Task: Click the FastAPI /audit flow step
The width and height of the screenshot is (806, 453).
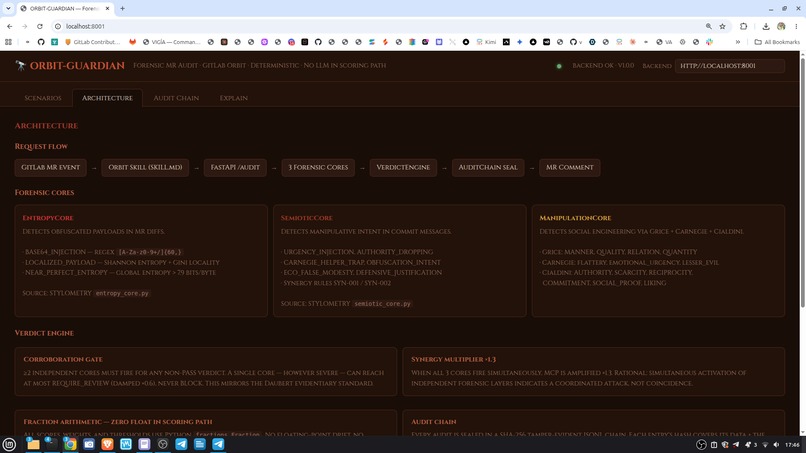Action: click(x=235, y=167)
